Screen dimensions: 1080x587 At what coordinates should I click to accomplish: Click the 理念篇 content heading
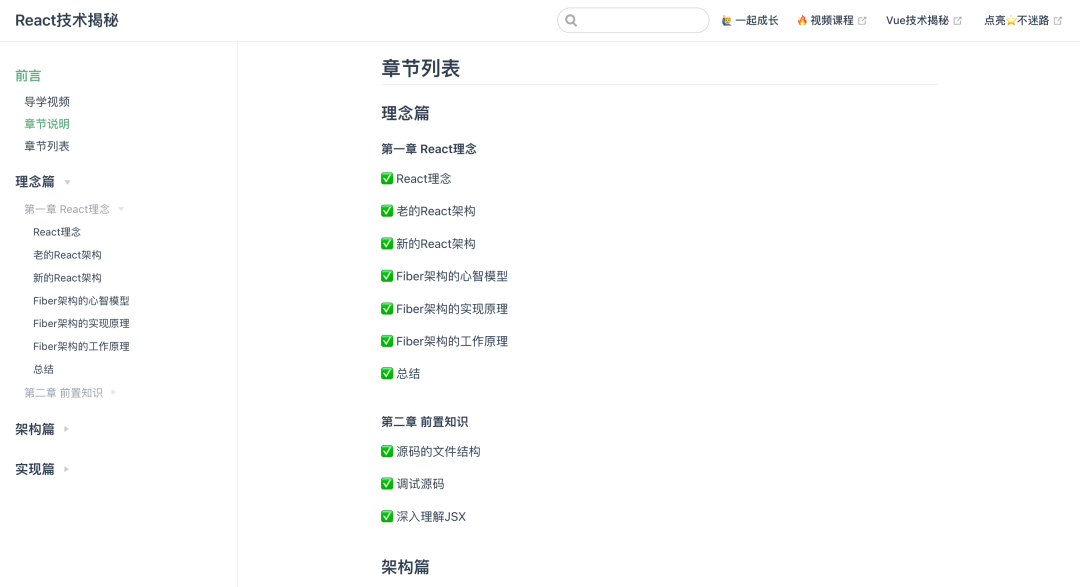coord(406,113)
